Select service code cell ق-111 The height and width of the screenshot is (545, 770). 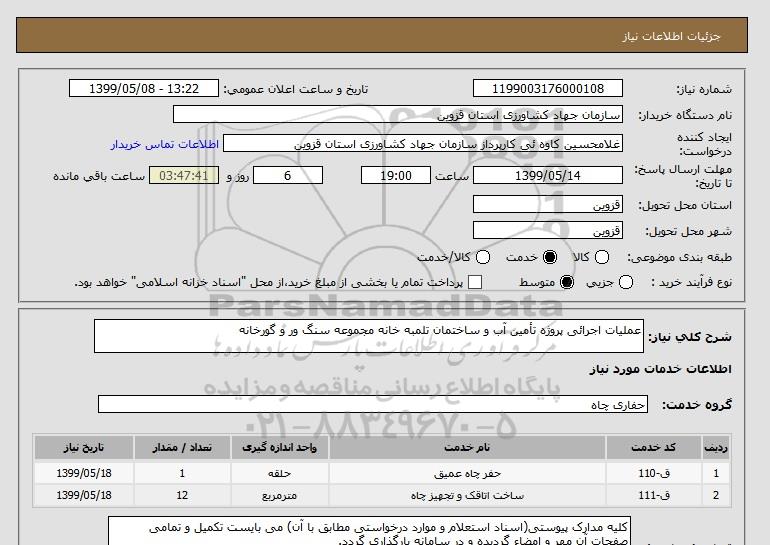654,495
